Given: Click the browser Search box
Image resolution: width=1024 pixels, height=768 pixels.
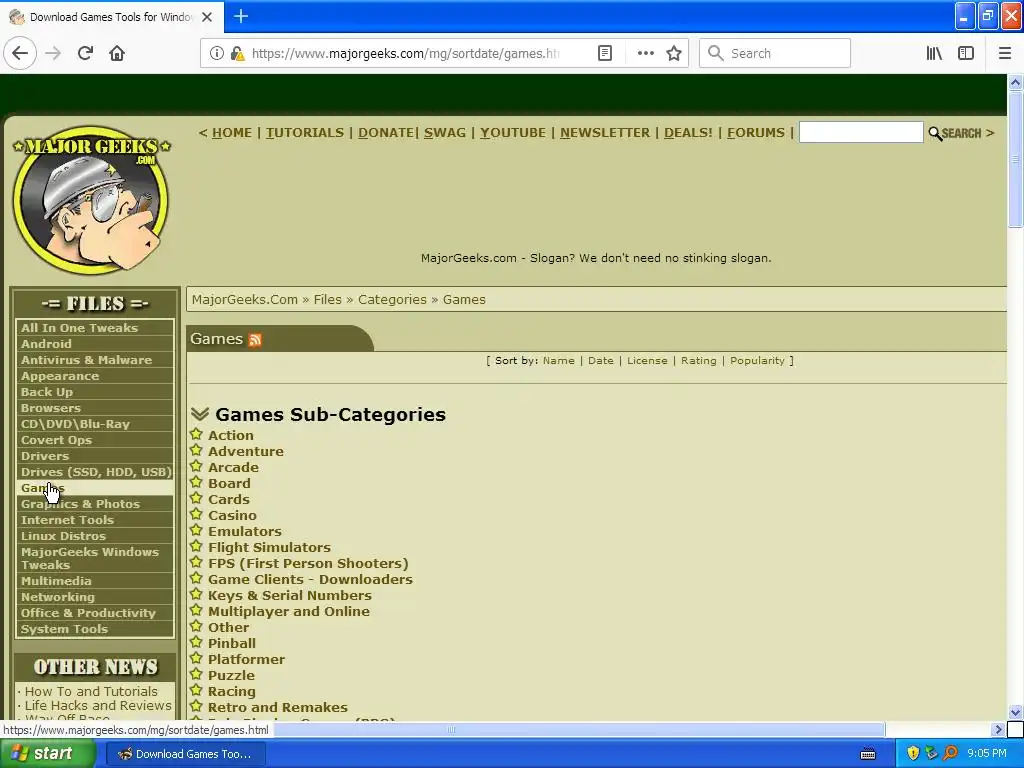Looking at the screenshot, I should (x=775, y=53).
